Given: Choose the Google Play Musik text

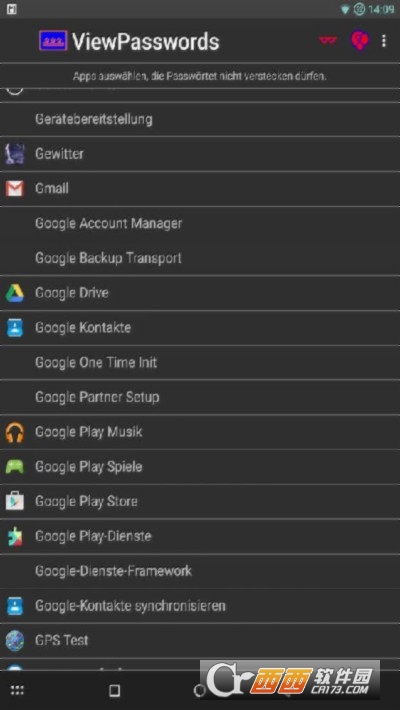Looking at the screenshot, I should click(x=89, y=432).
